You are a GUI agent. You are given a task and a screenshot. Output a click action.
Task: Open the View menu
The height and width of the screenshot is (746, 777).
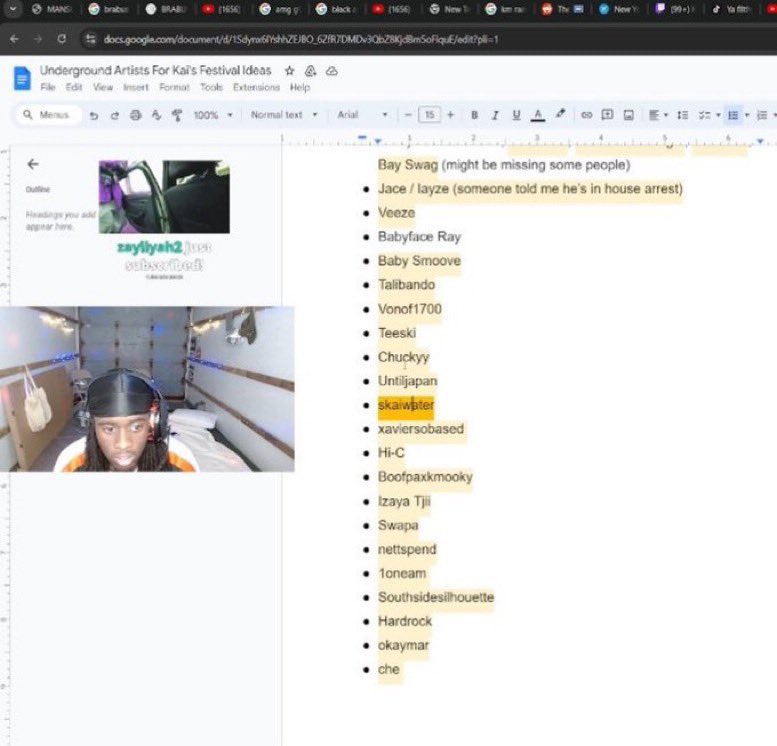point(103,87)
